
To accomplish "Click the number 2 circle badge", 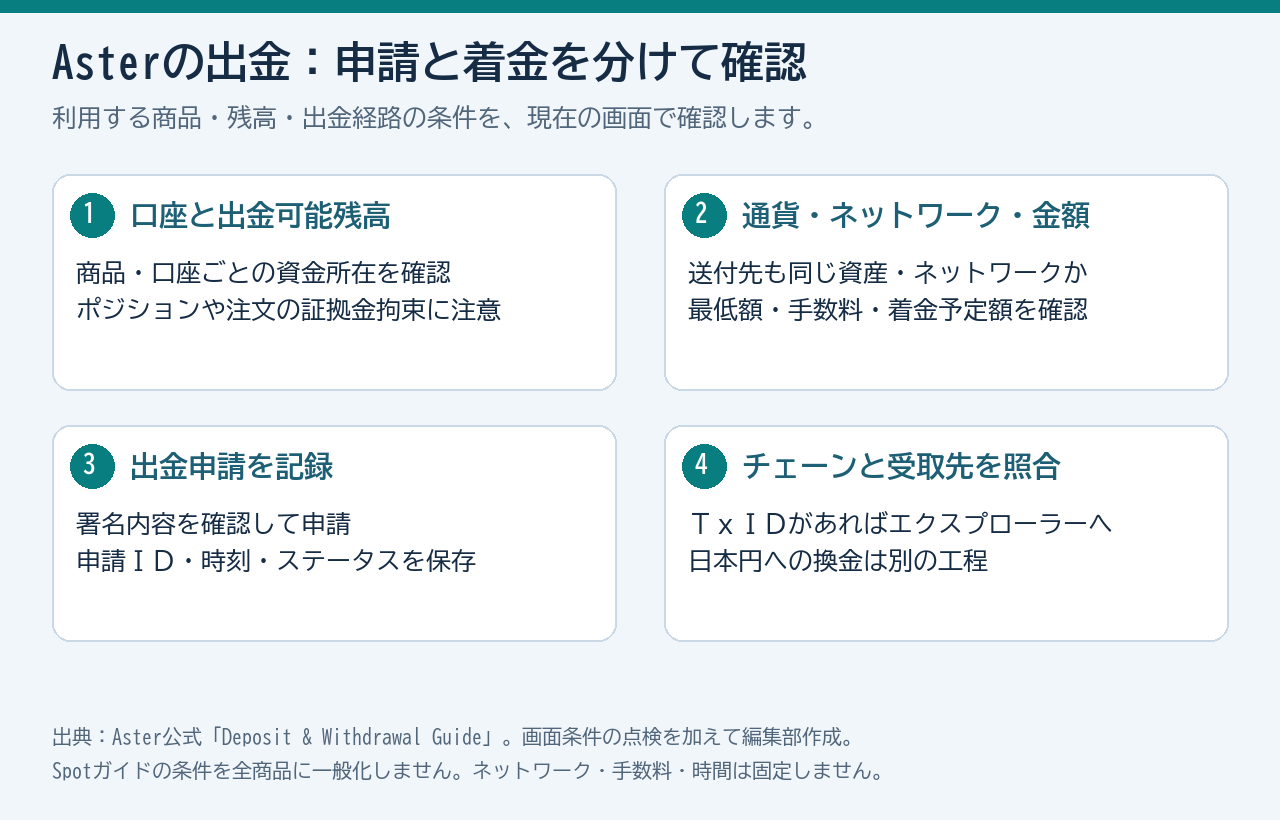I will [705, 215].
